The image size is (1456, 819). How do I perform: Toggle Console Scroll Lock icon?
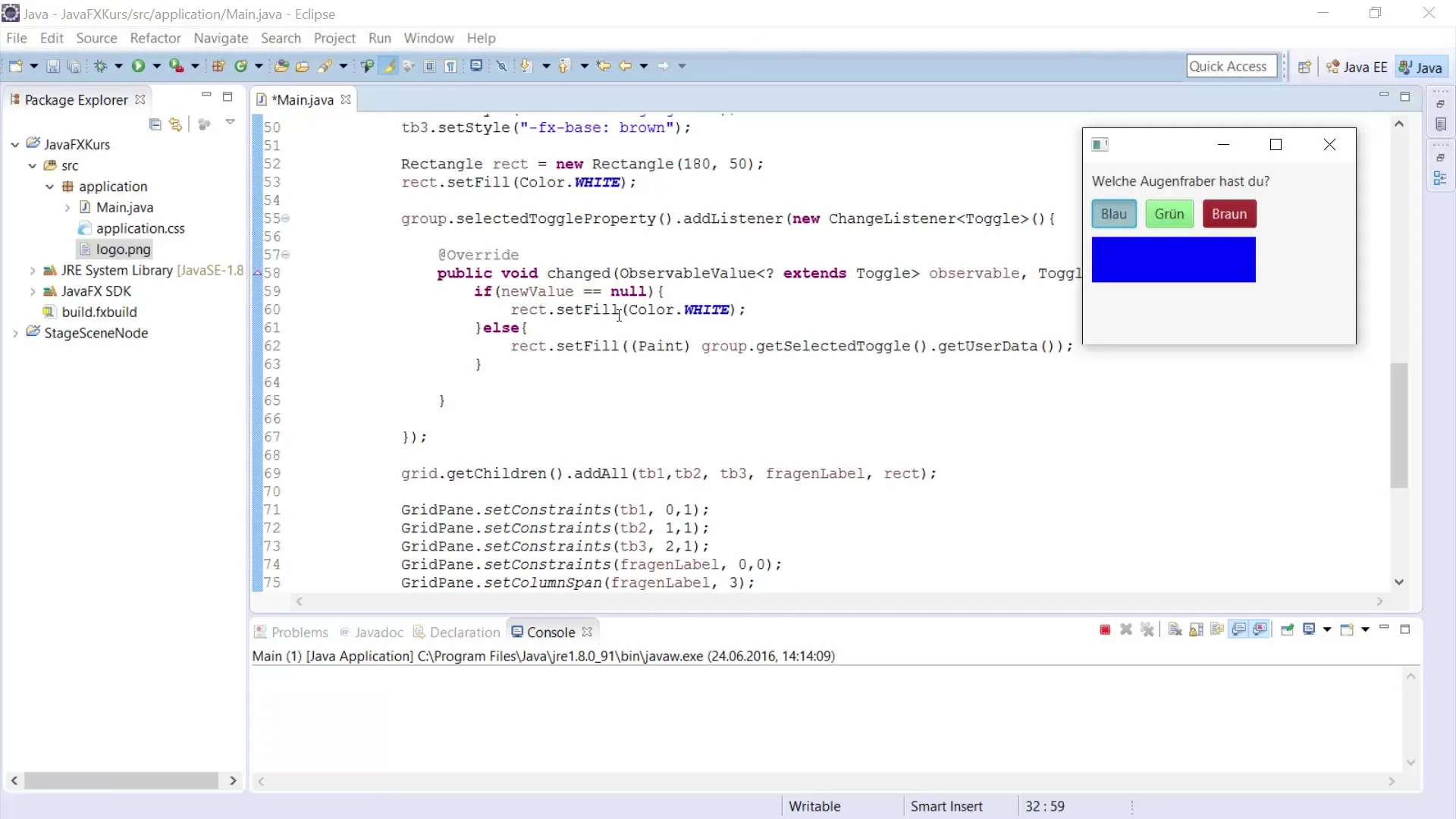[1196, 629]
